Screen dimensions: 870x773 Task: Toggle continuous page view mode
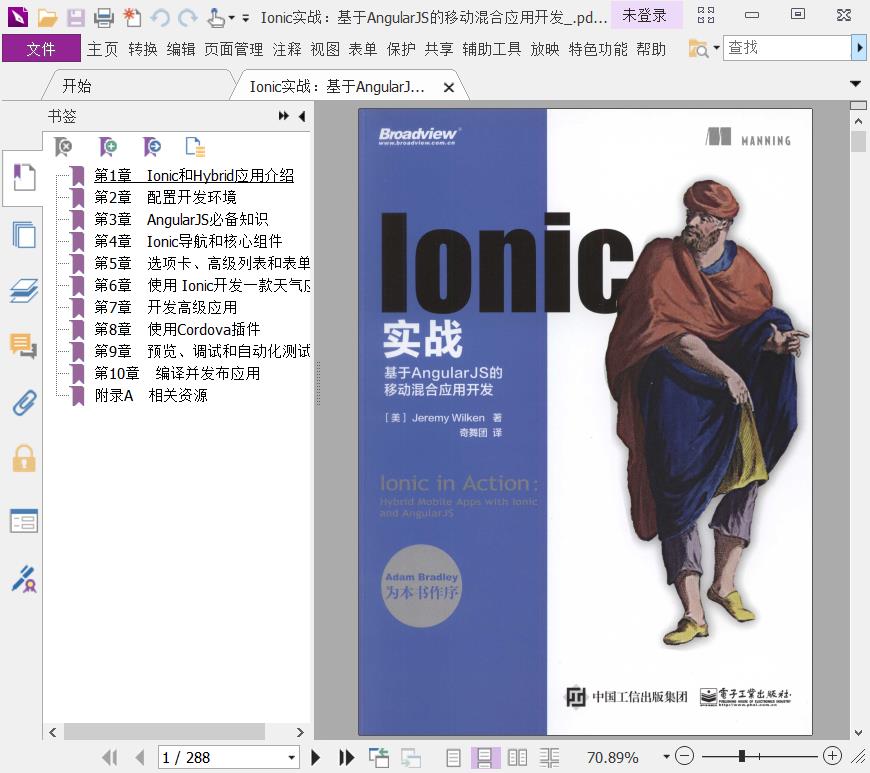click(484, 757)
